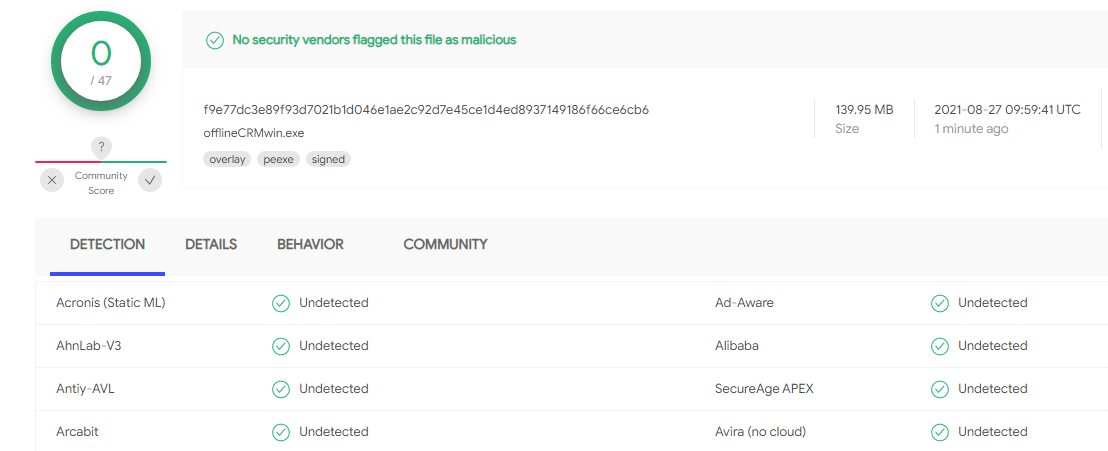
Task: Click the overlay tag
Action: coord(227,159)
